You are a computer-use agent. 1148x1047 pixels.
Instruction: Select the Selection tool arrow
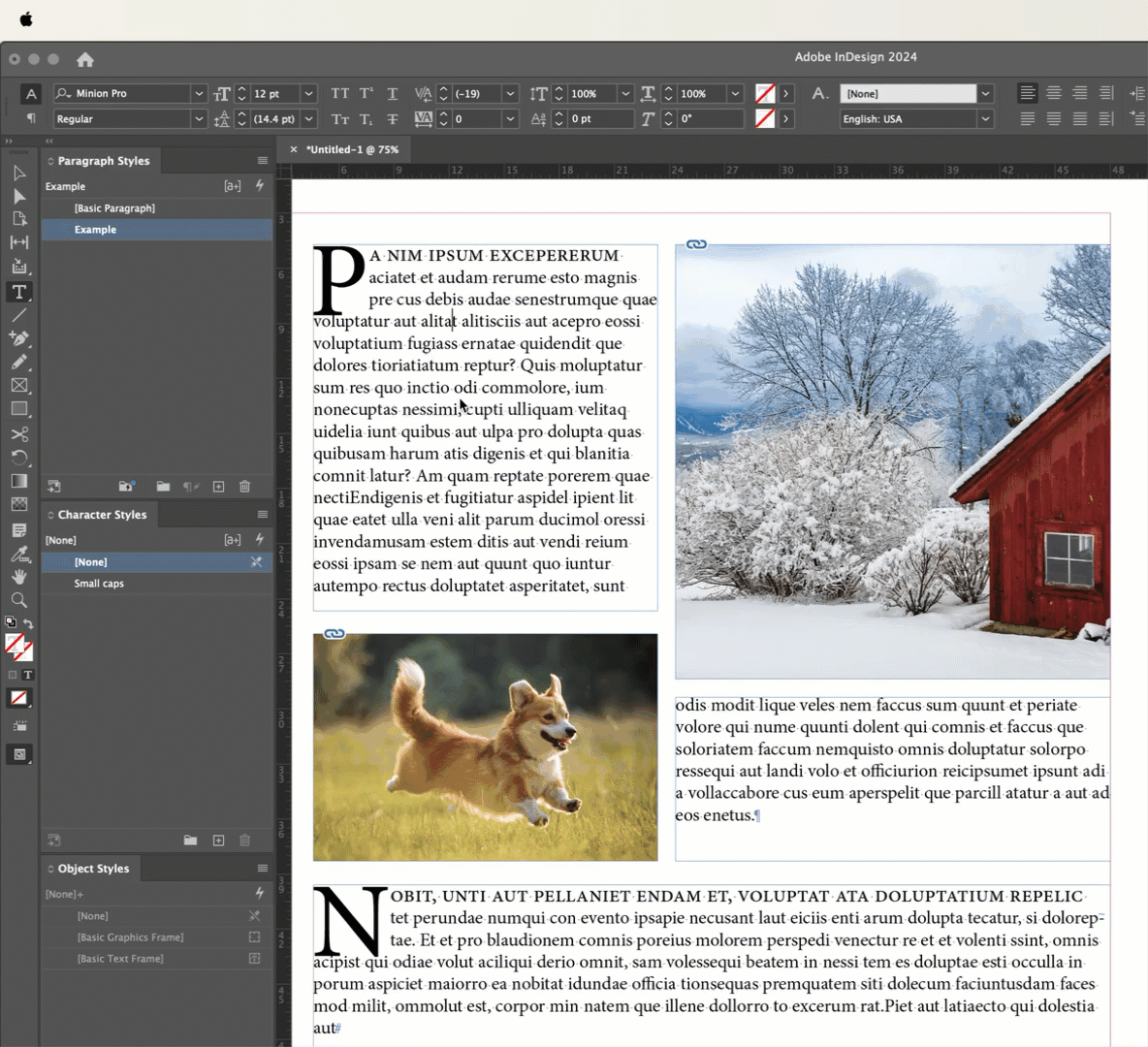tap(19, 174)
